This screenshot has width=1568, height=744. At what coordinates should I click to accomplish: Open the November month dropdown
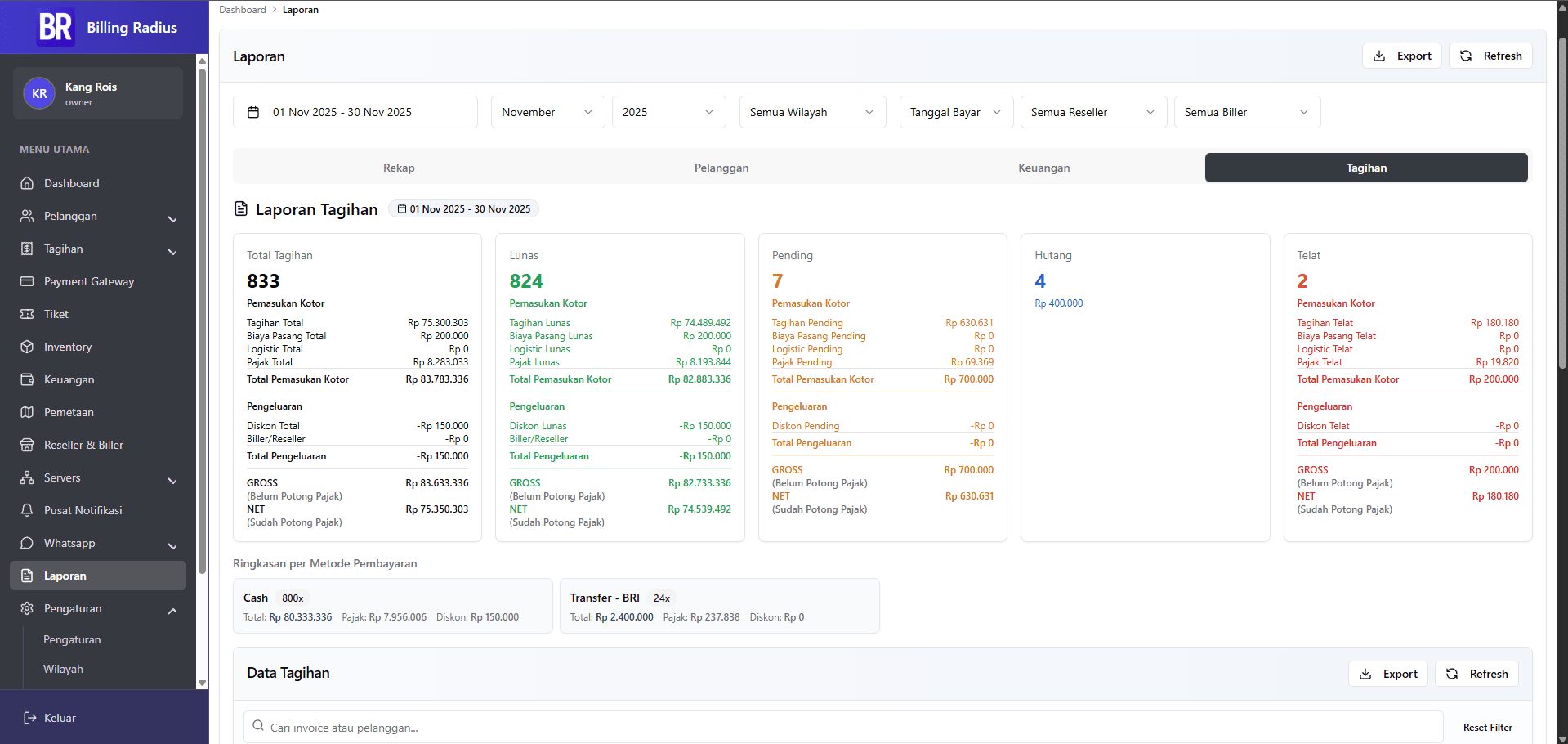(x=547, y=112)
